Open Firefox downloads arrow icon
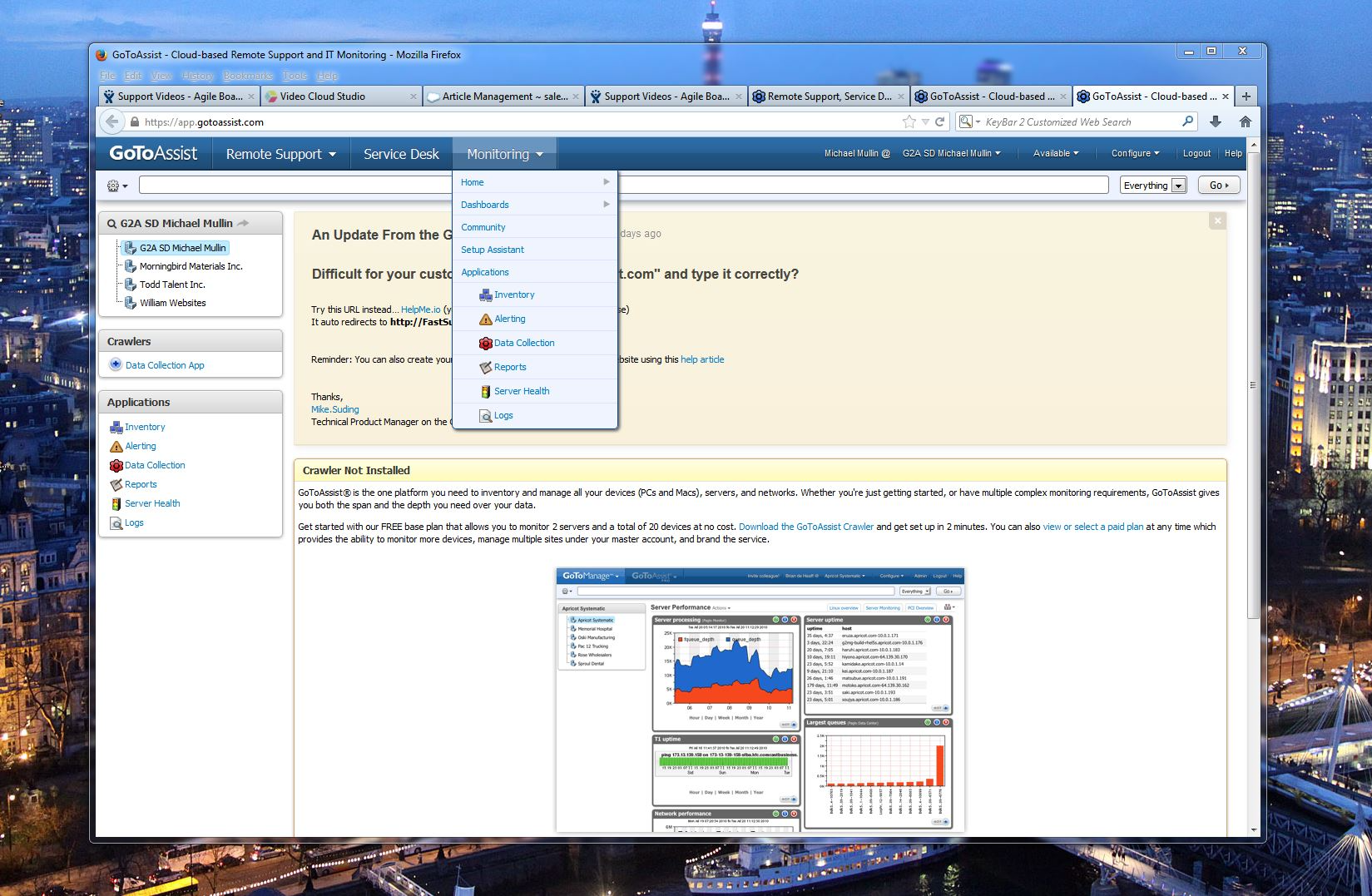 tap(1216, 121)
